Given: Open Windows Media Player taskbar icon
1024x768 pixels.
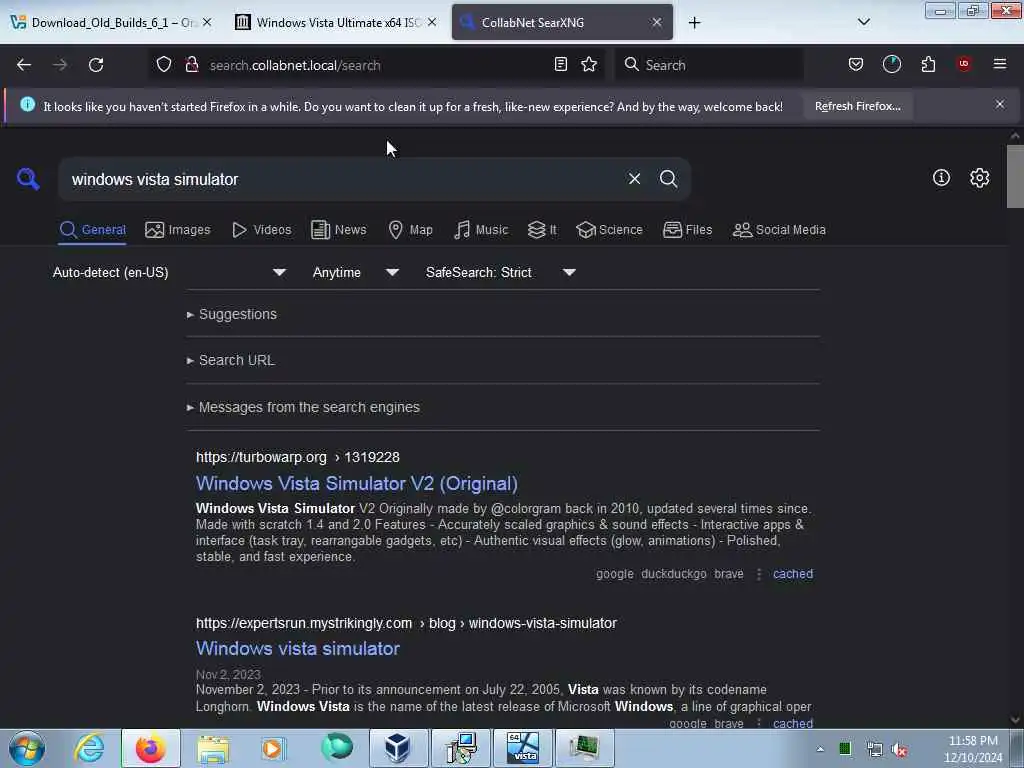Looking at the screenshot, I should click(x=273, y=748).
